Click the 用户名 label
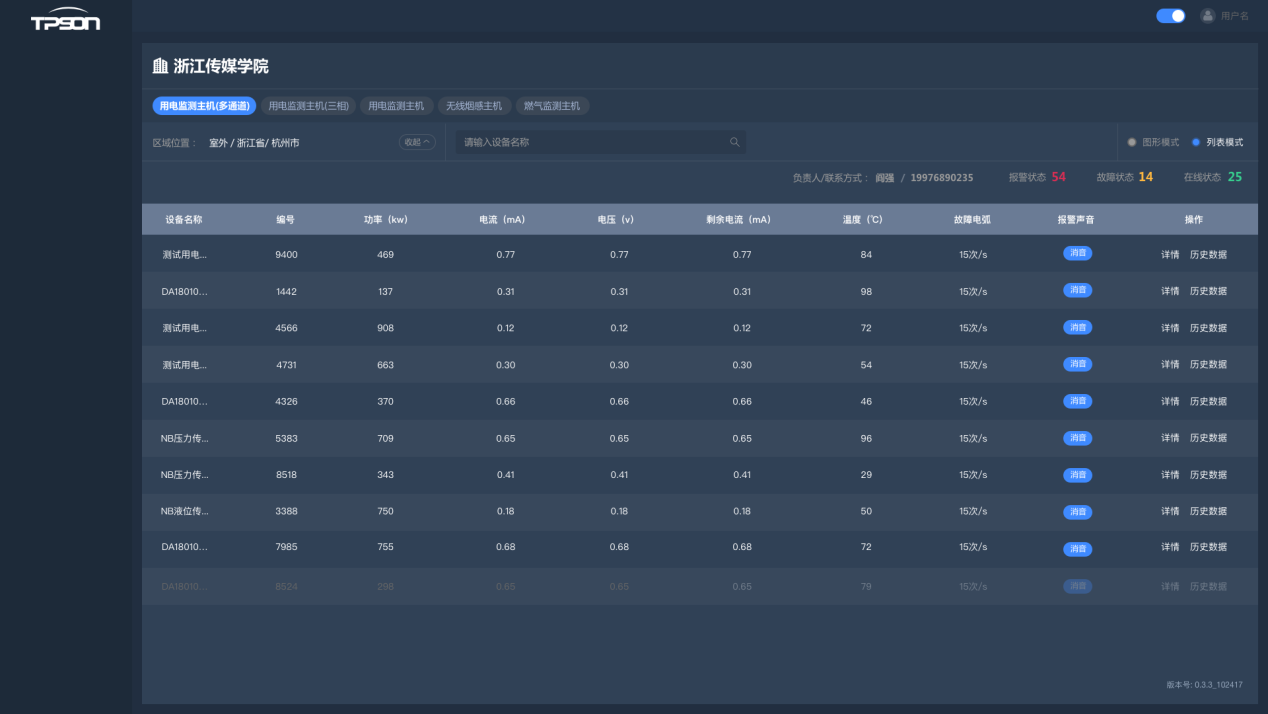 (x=1235, y=16)
